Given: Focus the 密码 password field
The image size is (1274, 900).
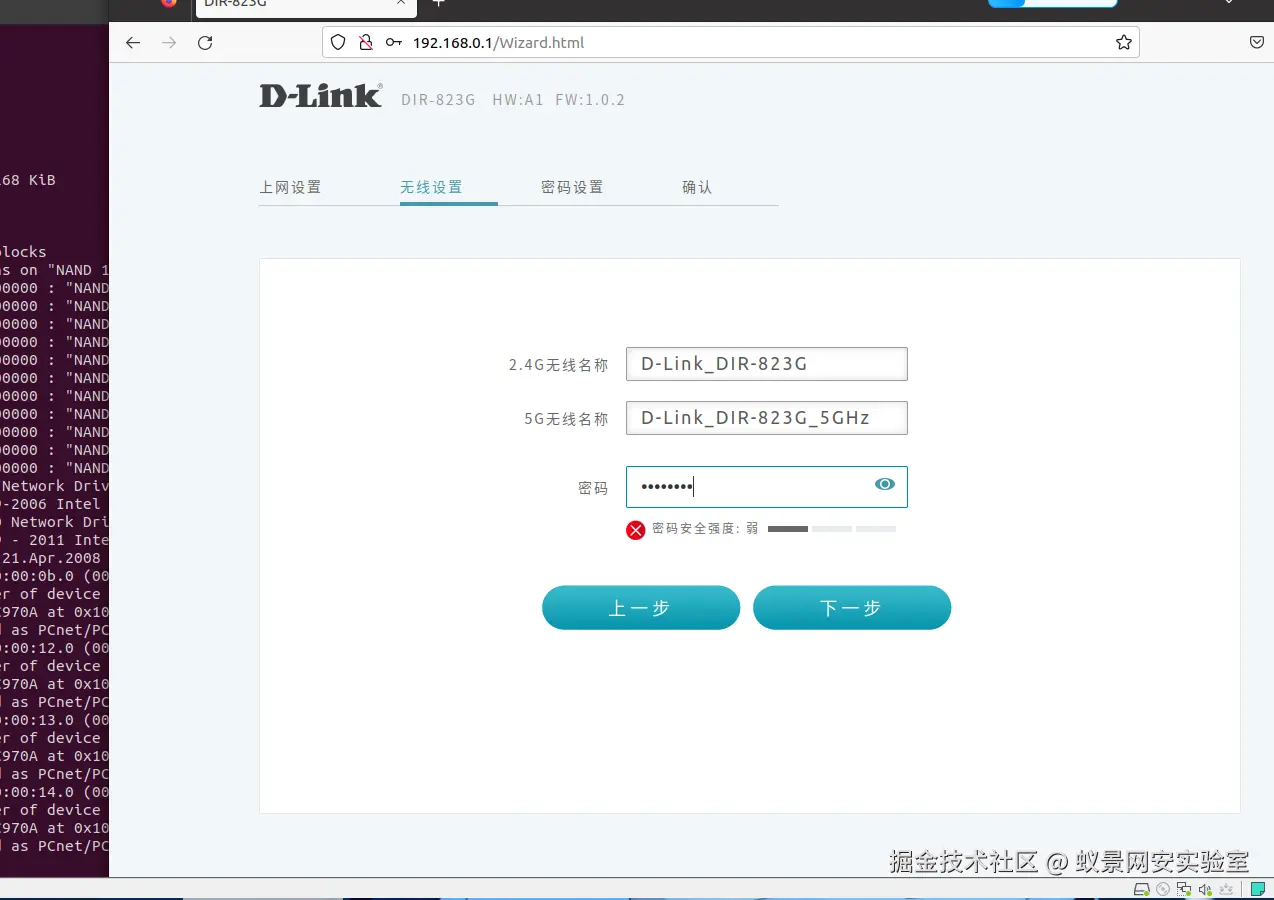Looking at the screenshot, I should 767,487.
